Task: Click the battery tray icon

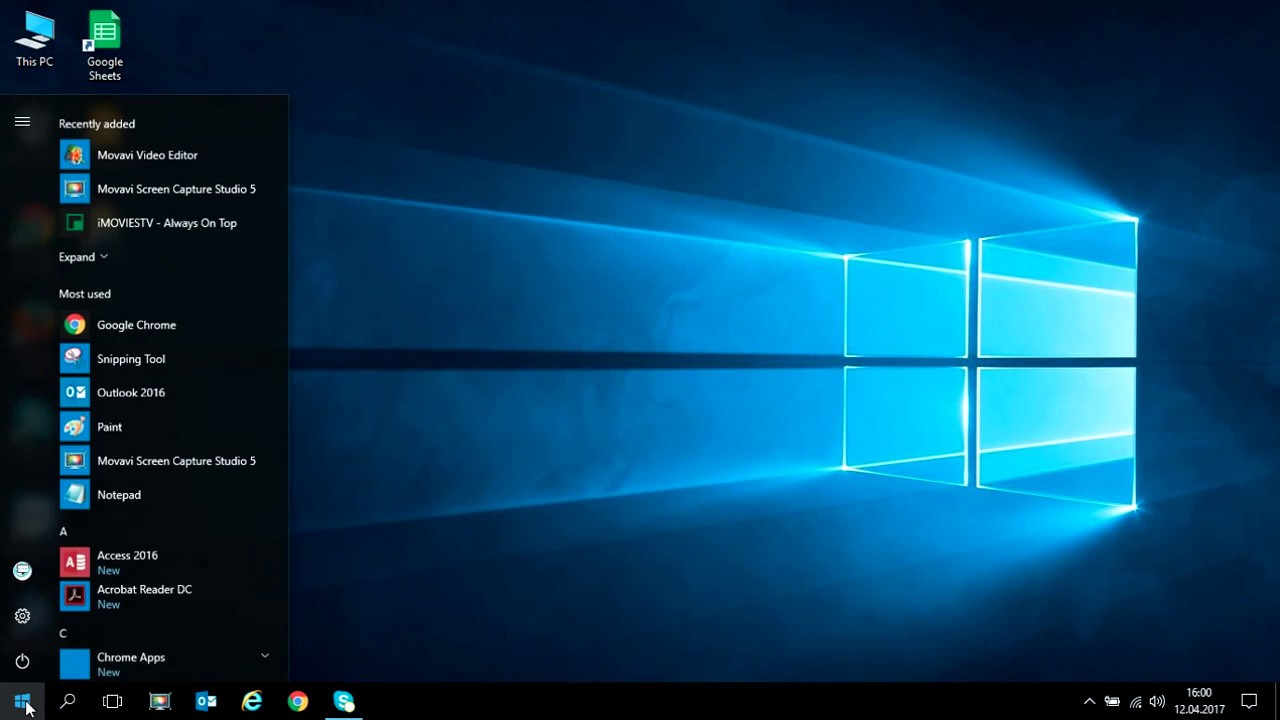Action: click(1112, 701)
